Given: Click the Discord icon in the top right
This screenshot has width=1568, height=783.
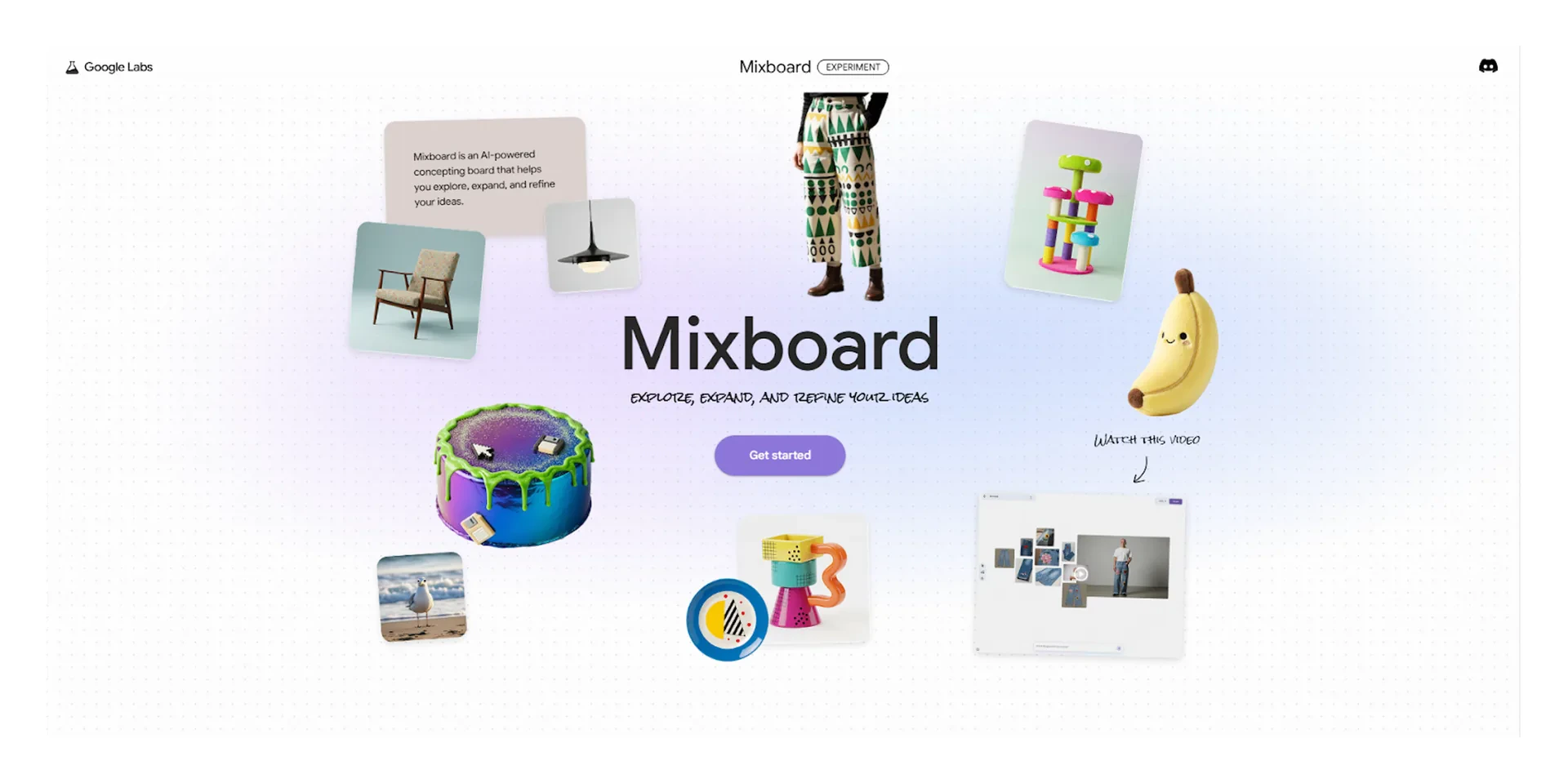Looking at the screenshot, I should pyautogui.click(x=1488, y=66).
